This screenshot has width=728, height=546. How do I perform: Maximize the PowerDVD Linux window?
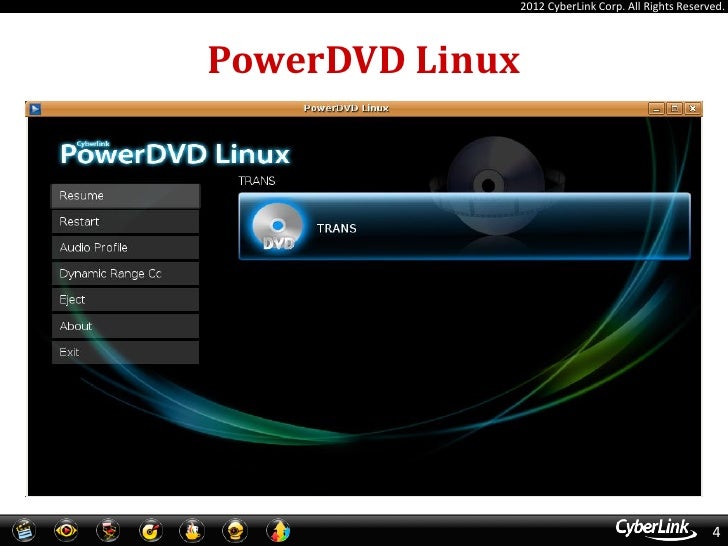tap(674, 109)
